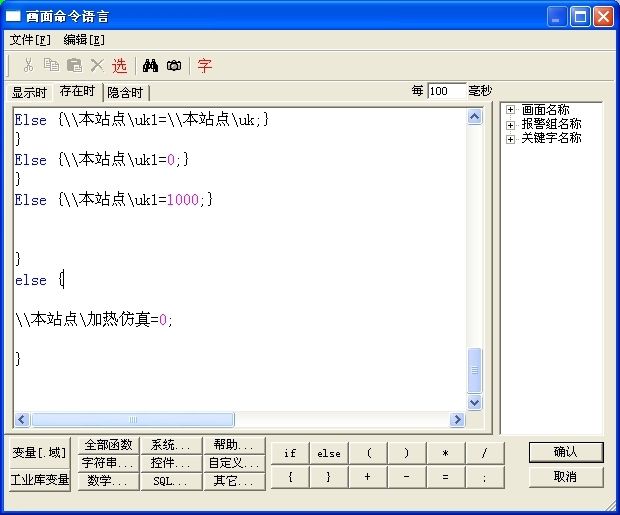Click the horizontal scrollbar thumb
The height and width of the screenshot is (515, 620).
[x=133, y=419]
